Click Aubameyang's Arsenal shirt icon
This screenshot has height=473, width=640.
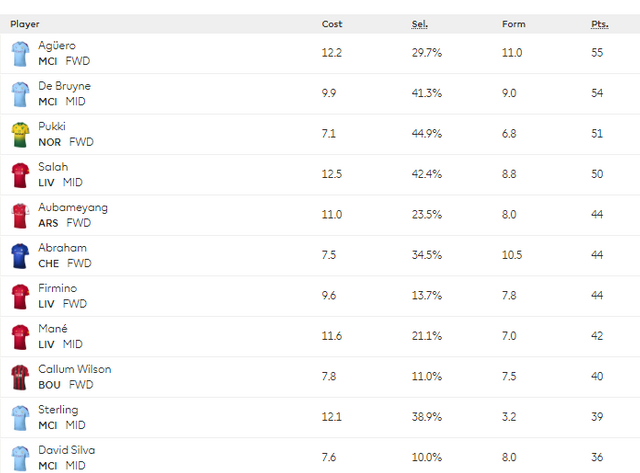pyautogui.click(x=20, y=215)
